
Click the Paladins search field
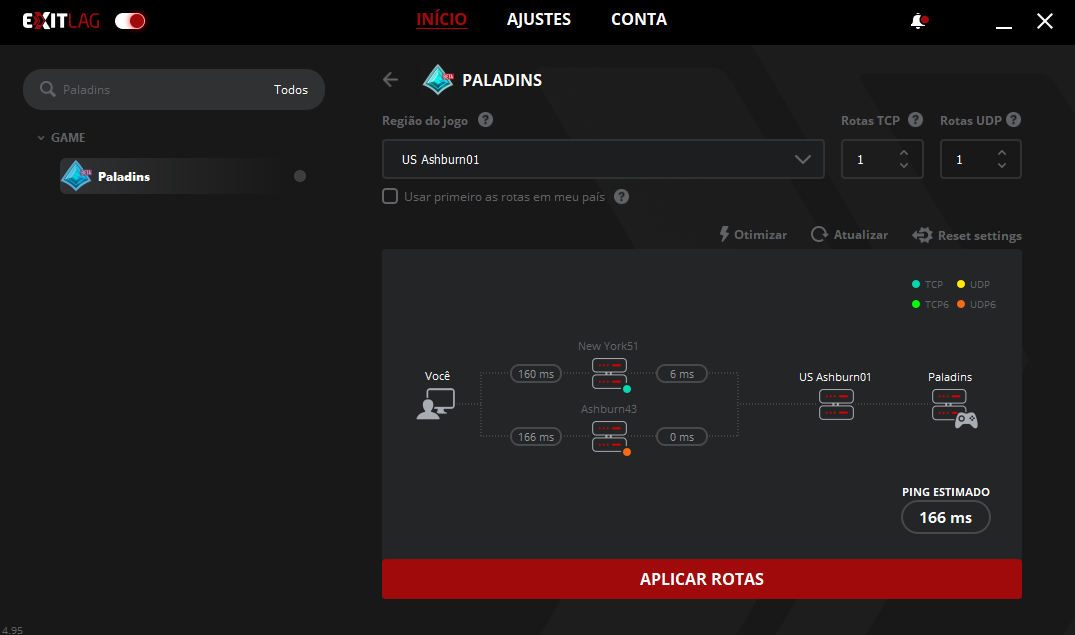tap(160, 90)
